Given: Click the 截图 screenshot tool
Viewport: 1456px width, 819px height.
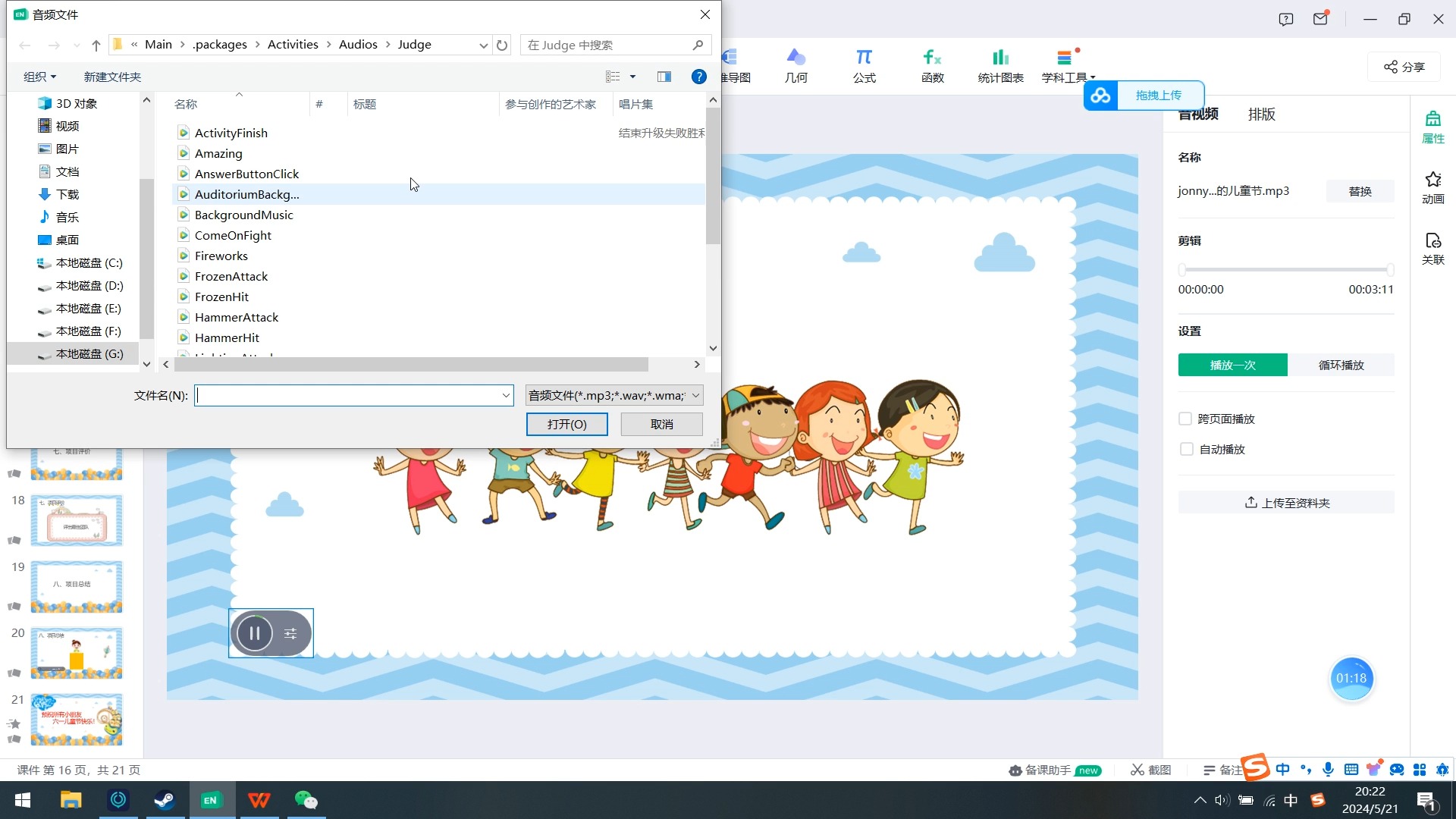Looking at the screenshot, I should (x=1151, y=770).
